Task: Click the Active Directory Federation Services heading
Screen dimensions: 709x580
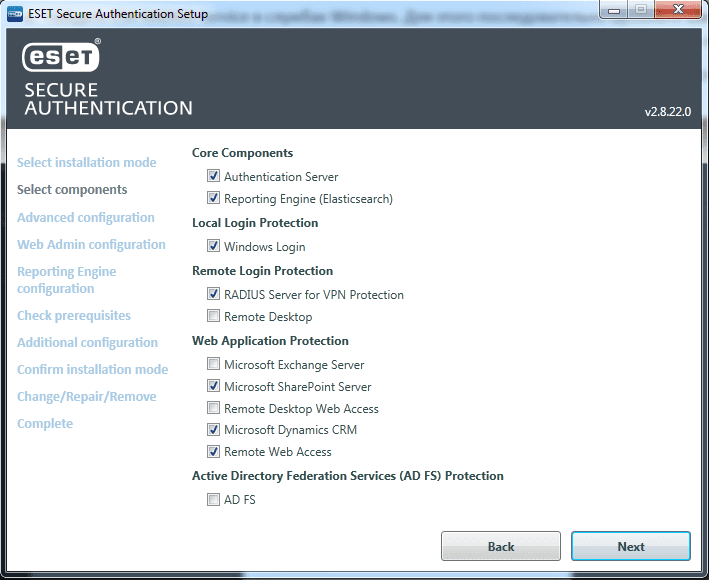Action: point(347,476)
